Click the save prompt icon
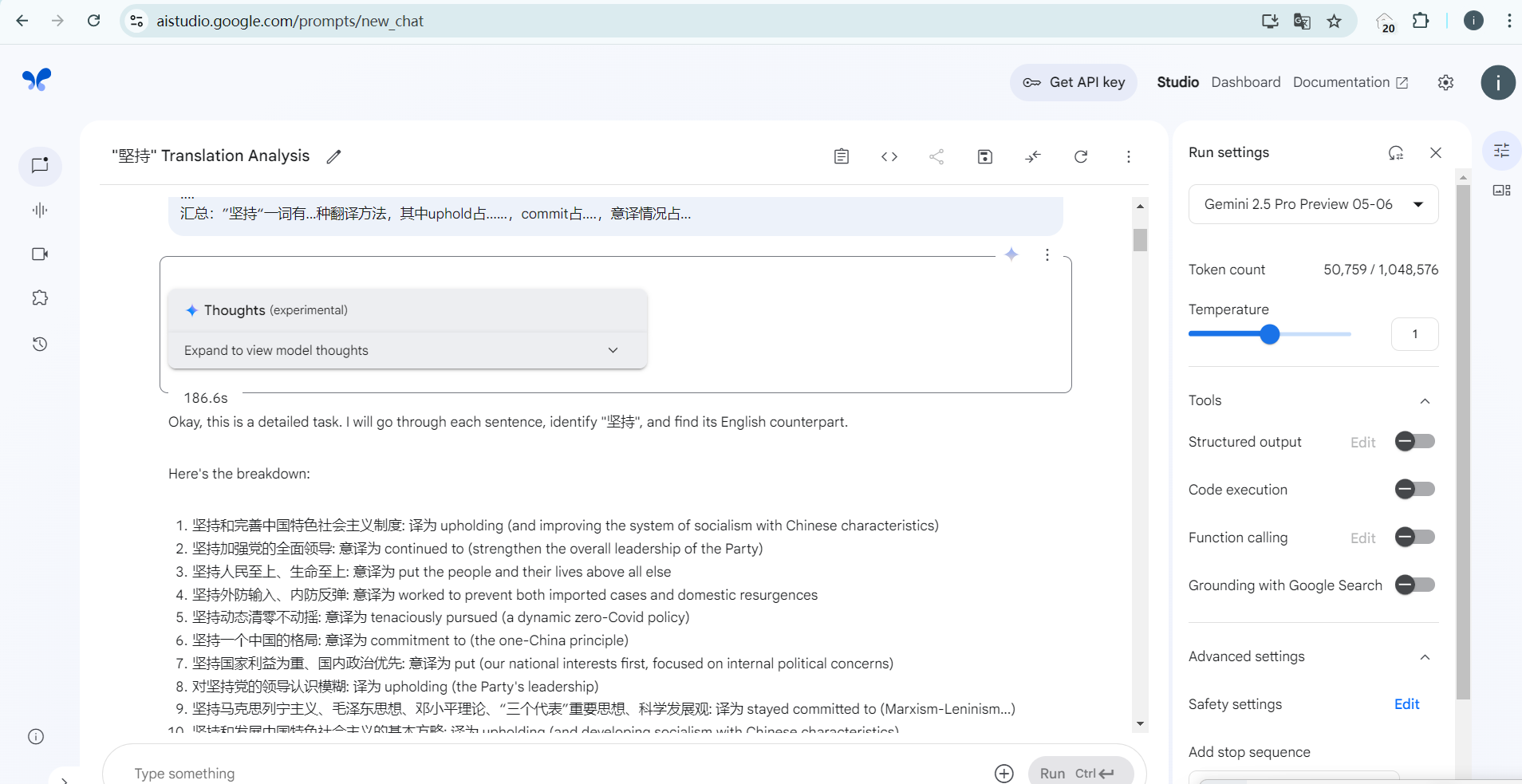Screen dimensions: 1522x784 [984, 156]
